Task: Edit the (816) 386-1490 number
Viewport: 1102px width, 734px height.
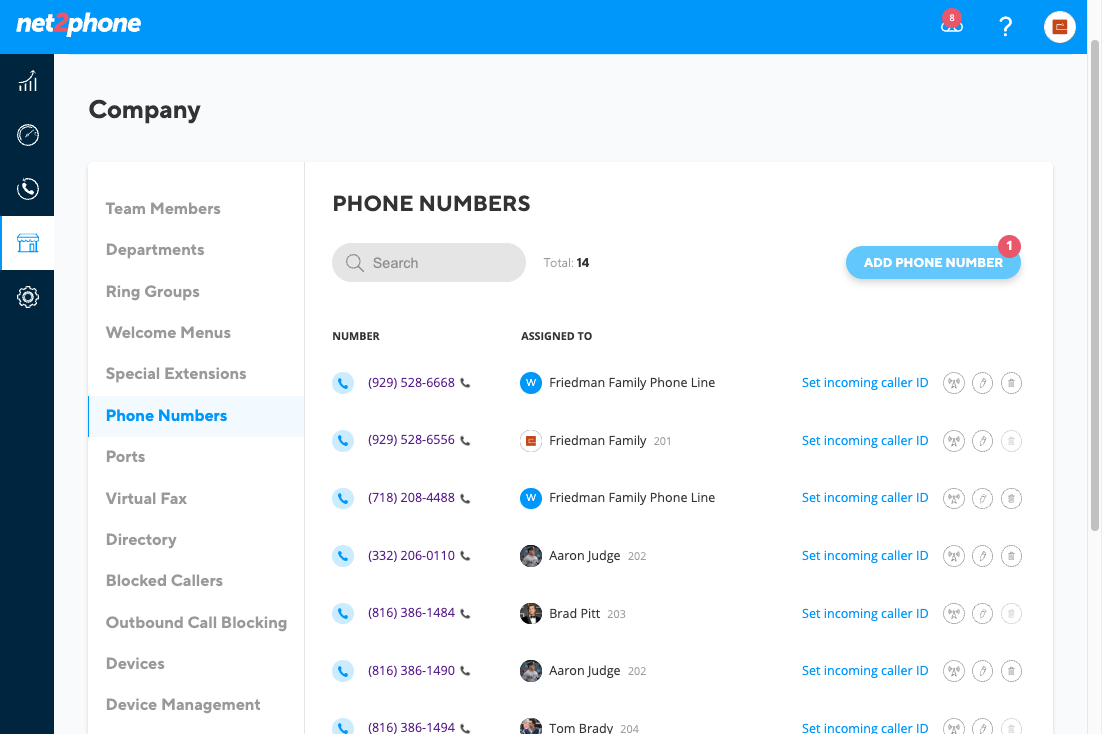Action: tap(983, 671)
